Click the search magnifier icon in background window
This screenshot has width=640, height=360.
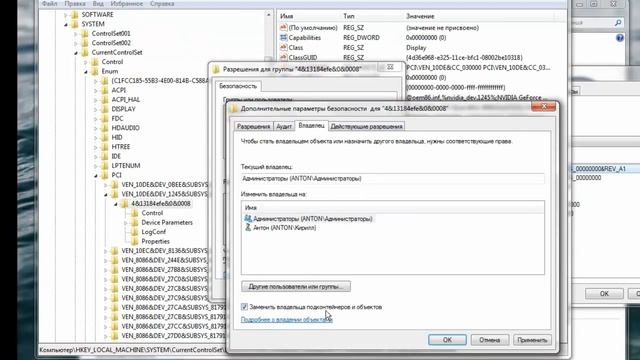pyautogui.click(x=618, y=23)
